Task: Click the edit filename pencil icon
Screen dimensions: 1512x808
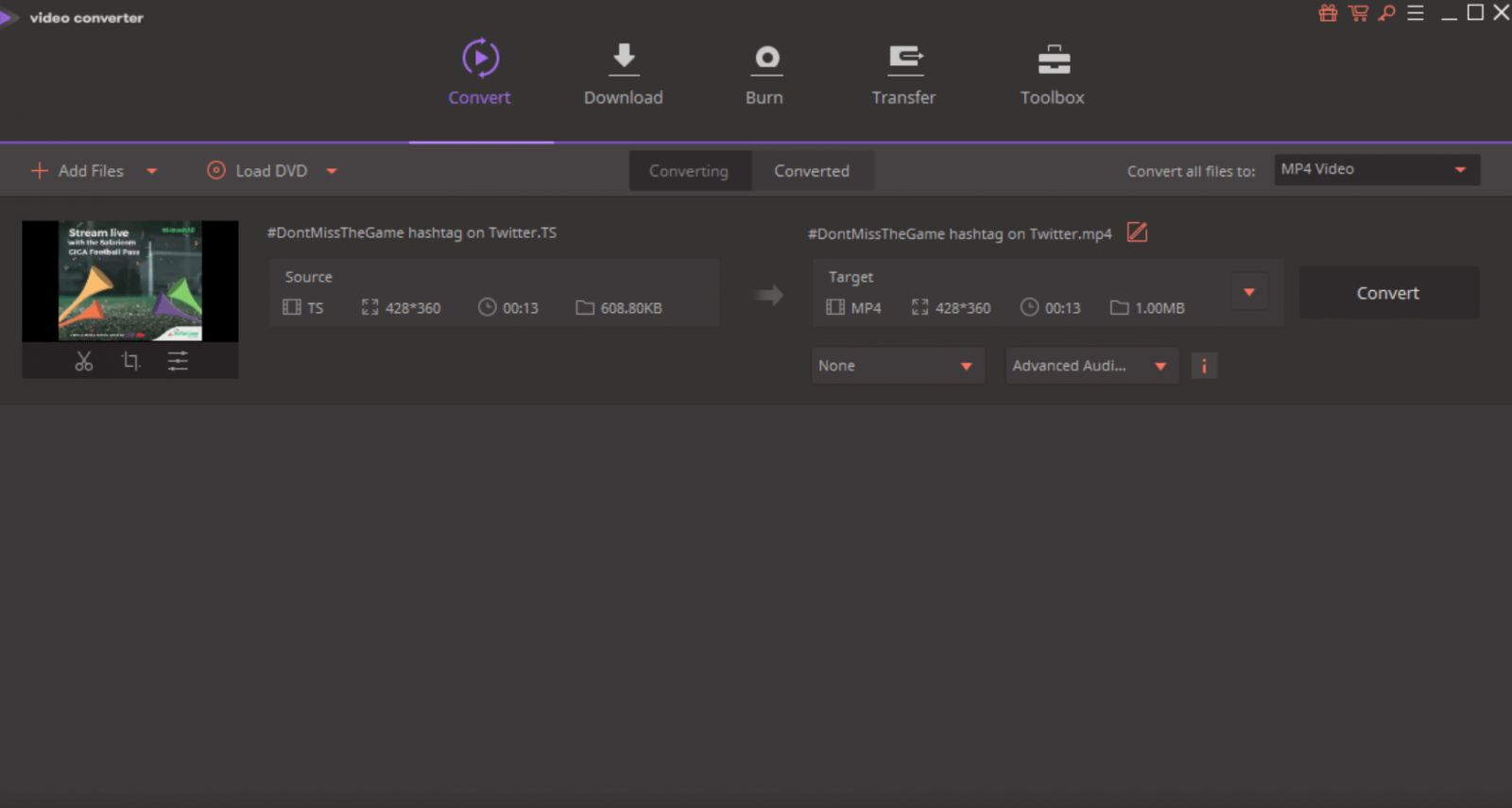Action: pos(1137,232)
